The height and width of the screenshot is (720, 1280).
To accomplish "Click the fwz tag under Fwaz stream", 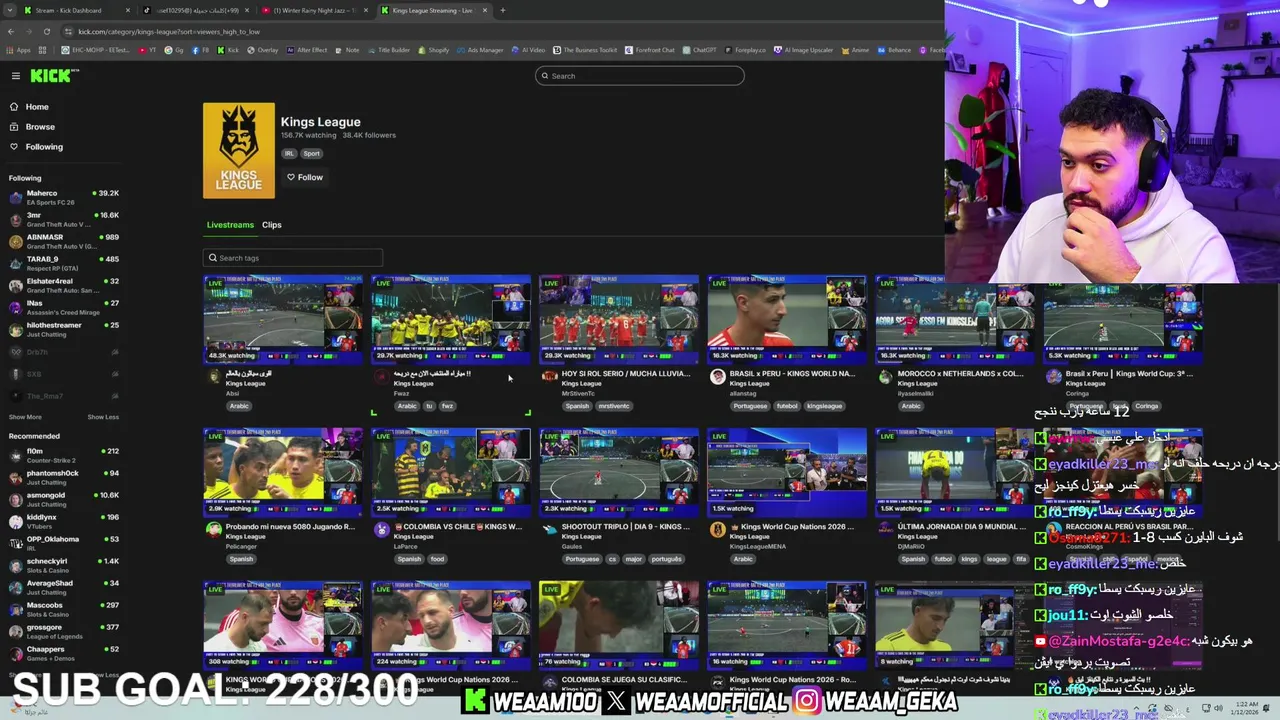I will point(447,406).
